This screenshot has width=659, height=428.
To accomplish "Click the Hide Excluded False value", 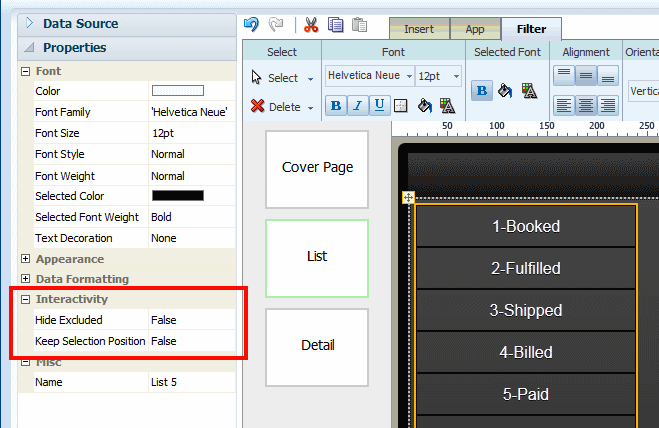I will pos(192,320).
